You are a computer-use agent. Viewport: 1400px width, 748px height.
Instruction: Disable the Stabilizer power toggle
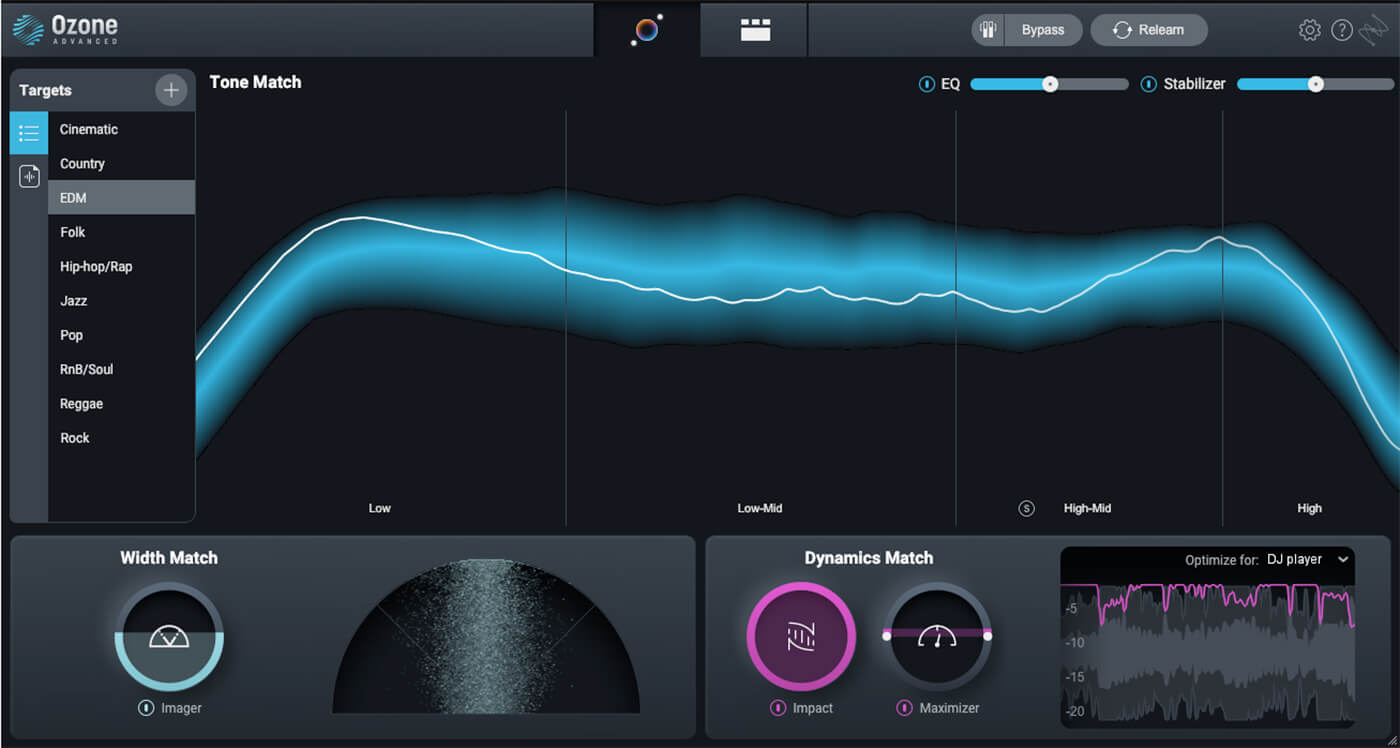pos(1148,84)
